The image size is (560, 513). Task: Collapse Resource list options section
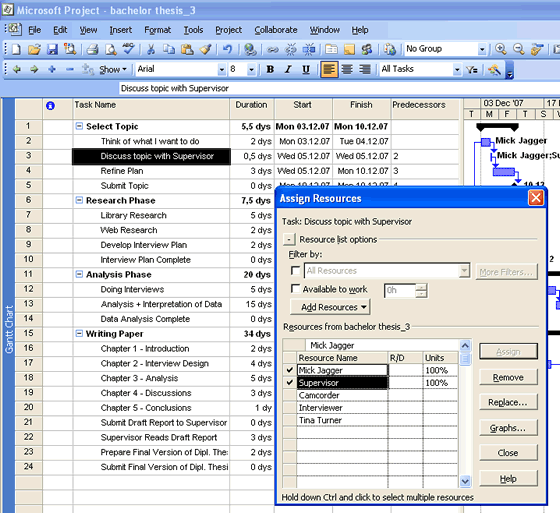pyautogui.click(x=289, y=239)
